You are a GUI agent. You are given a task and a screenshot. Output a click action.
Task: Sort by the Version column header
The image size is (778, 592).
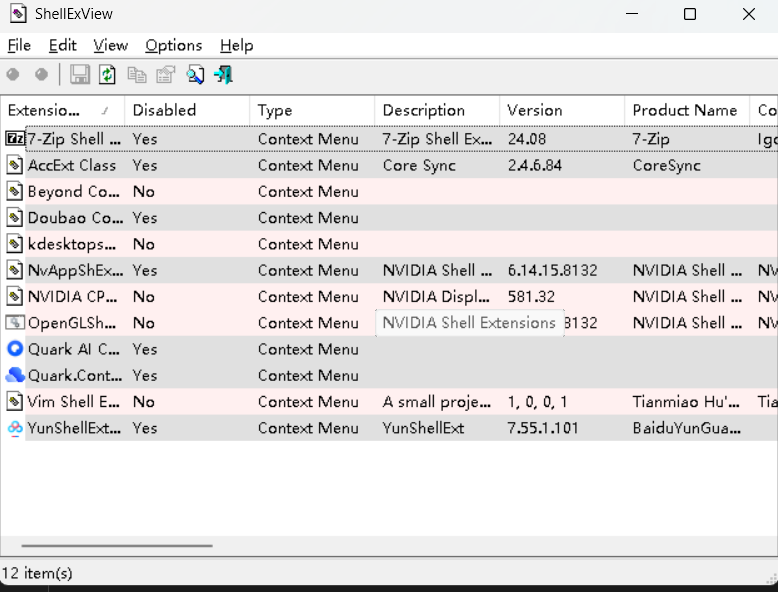coord(534,110)
